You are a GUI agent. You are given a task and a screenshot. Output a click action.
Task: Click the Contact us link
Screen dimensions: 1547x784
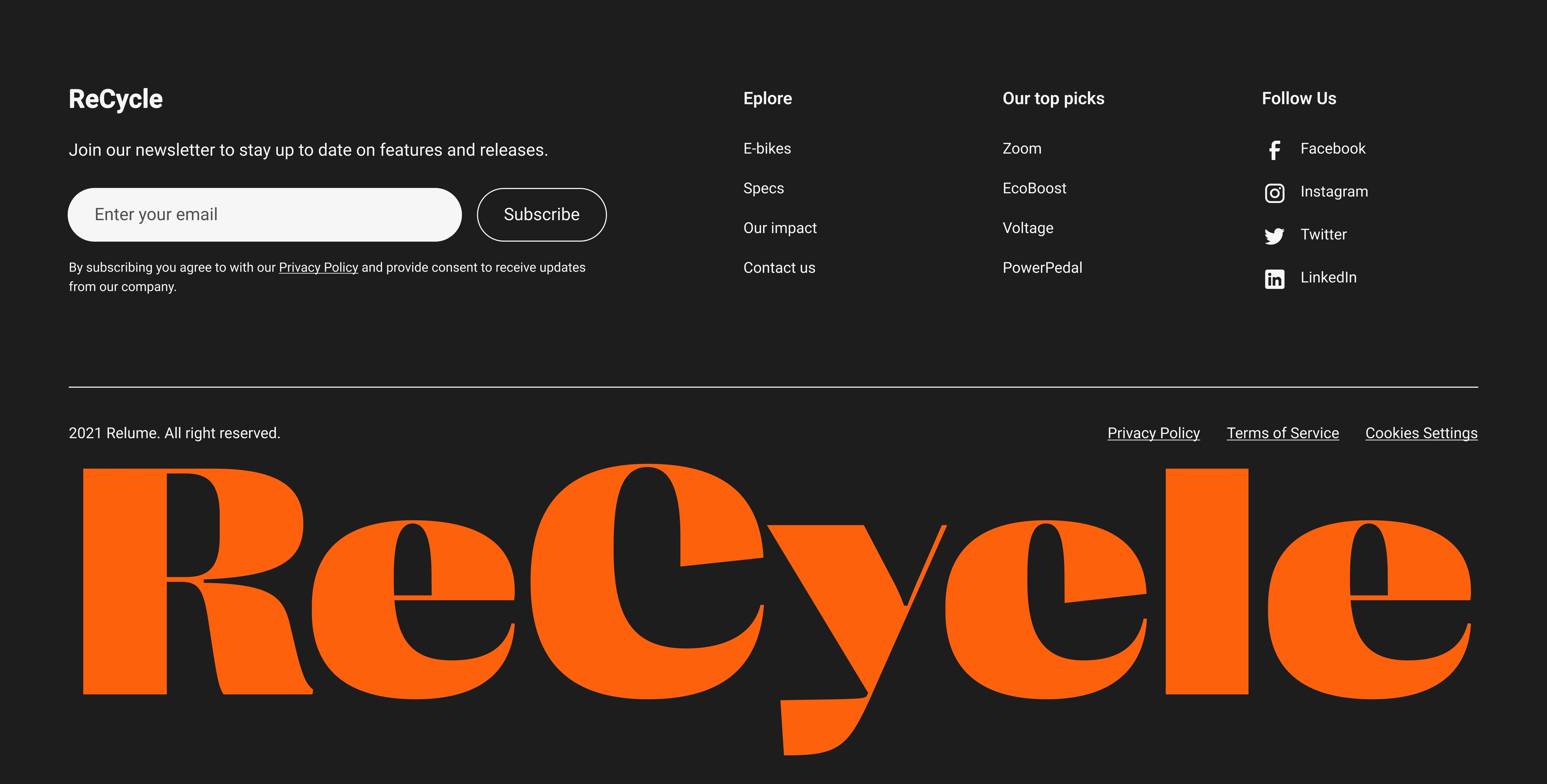(x=779, y=268)
